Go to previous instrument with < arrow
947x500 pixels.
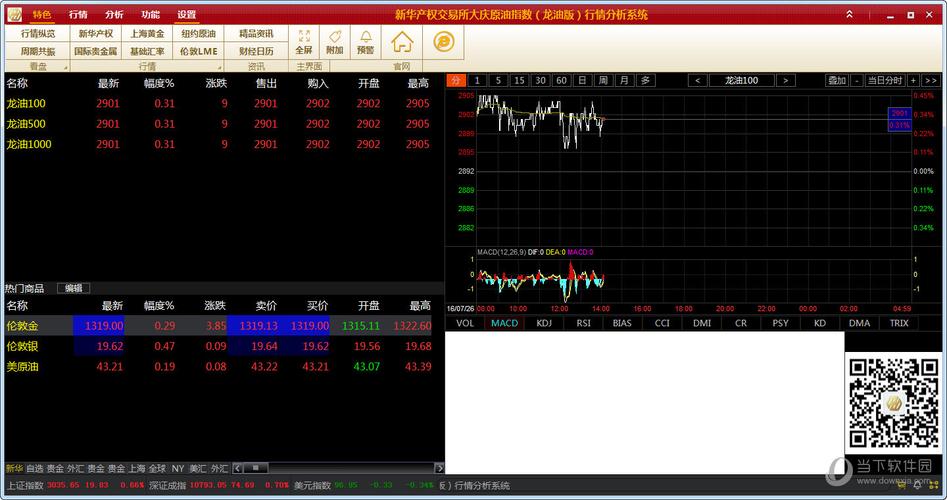coord(698,80)
